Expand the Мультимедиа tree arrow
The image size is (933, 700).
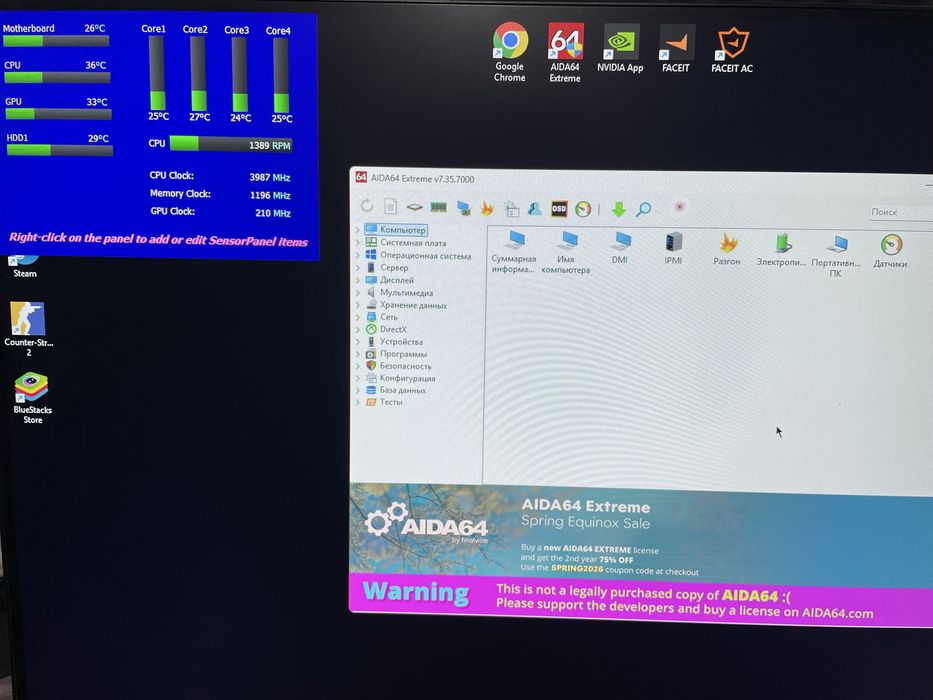[x=358, y=292]
